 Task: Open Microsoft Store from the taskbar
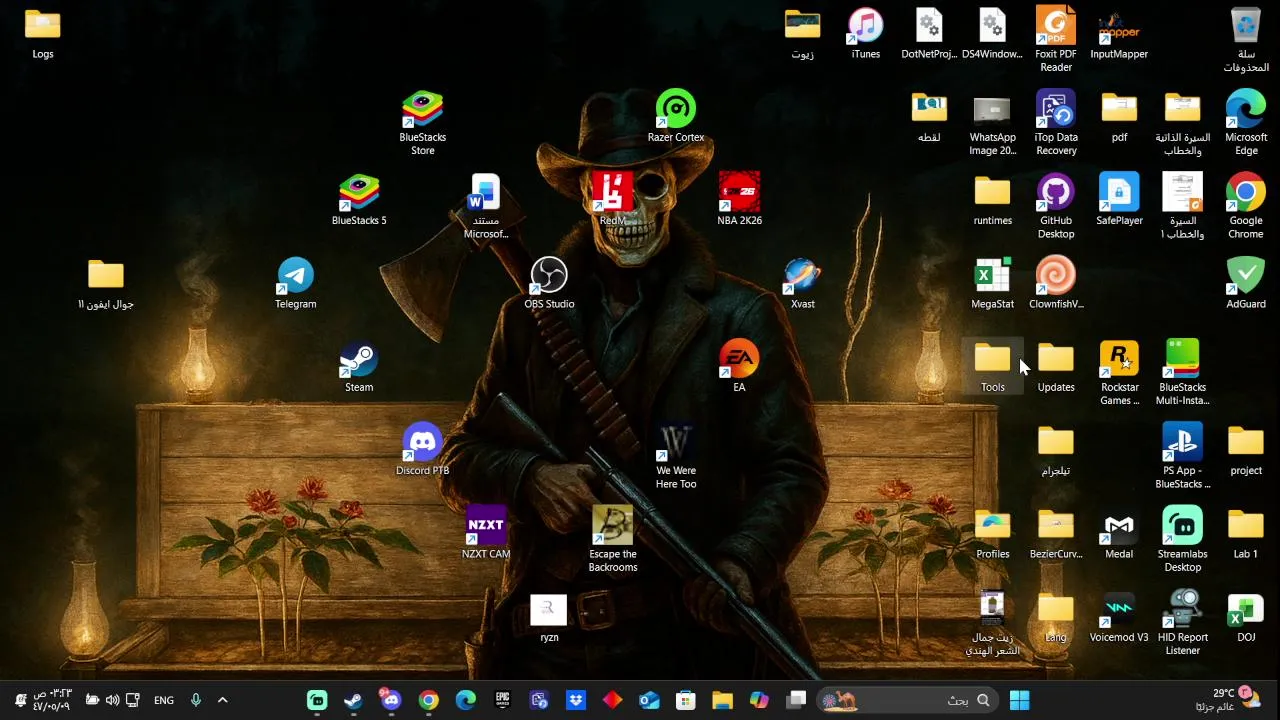(685, 700)
